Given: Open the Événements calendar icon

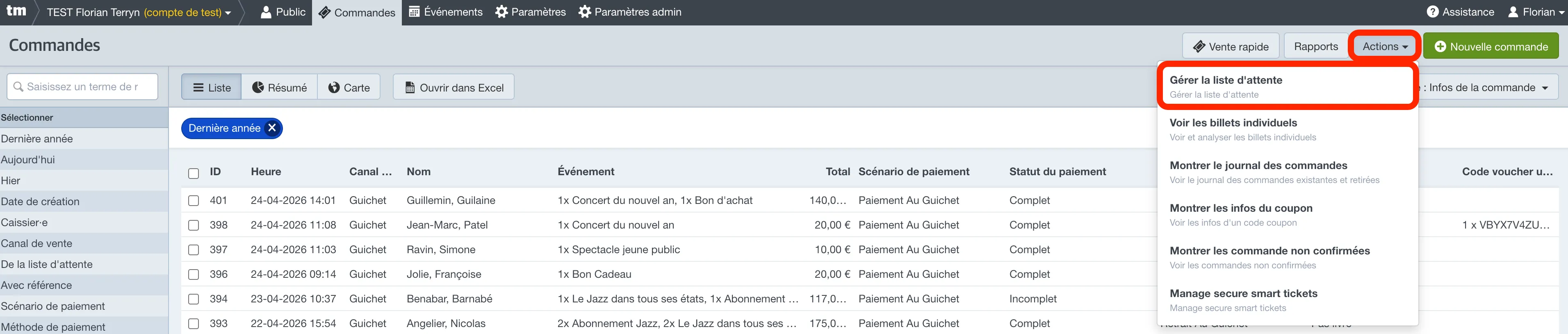Looking at the screenshot, I should [x=414, y=12].
